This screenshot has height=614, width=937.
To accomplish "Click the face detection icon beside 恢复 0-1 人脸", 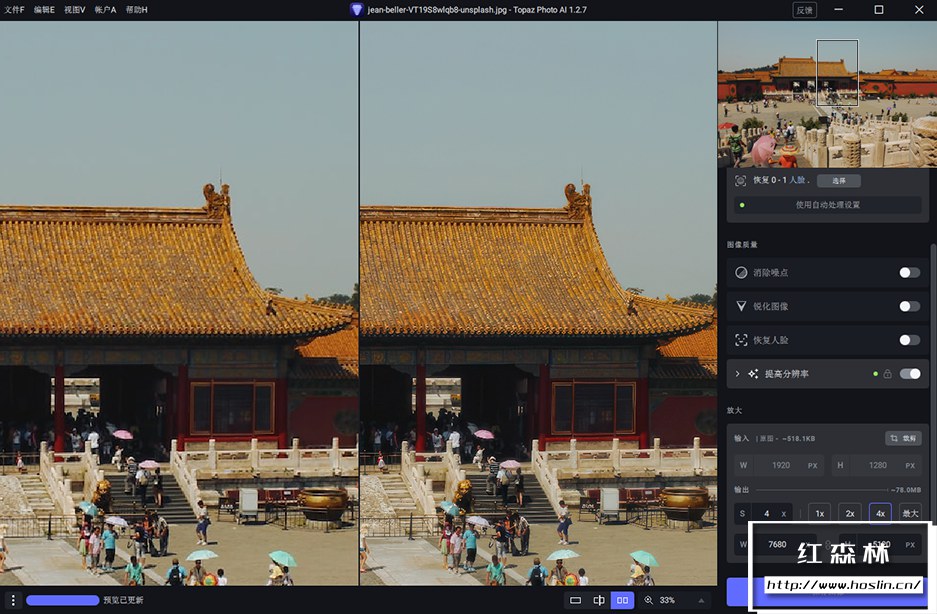I will [740, 181].
